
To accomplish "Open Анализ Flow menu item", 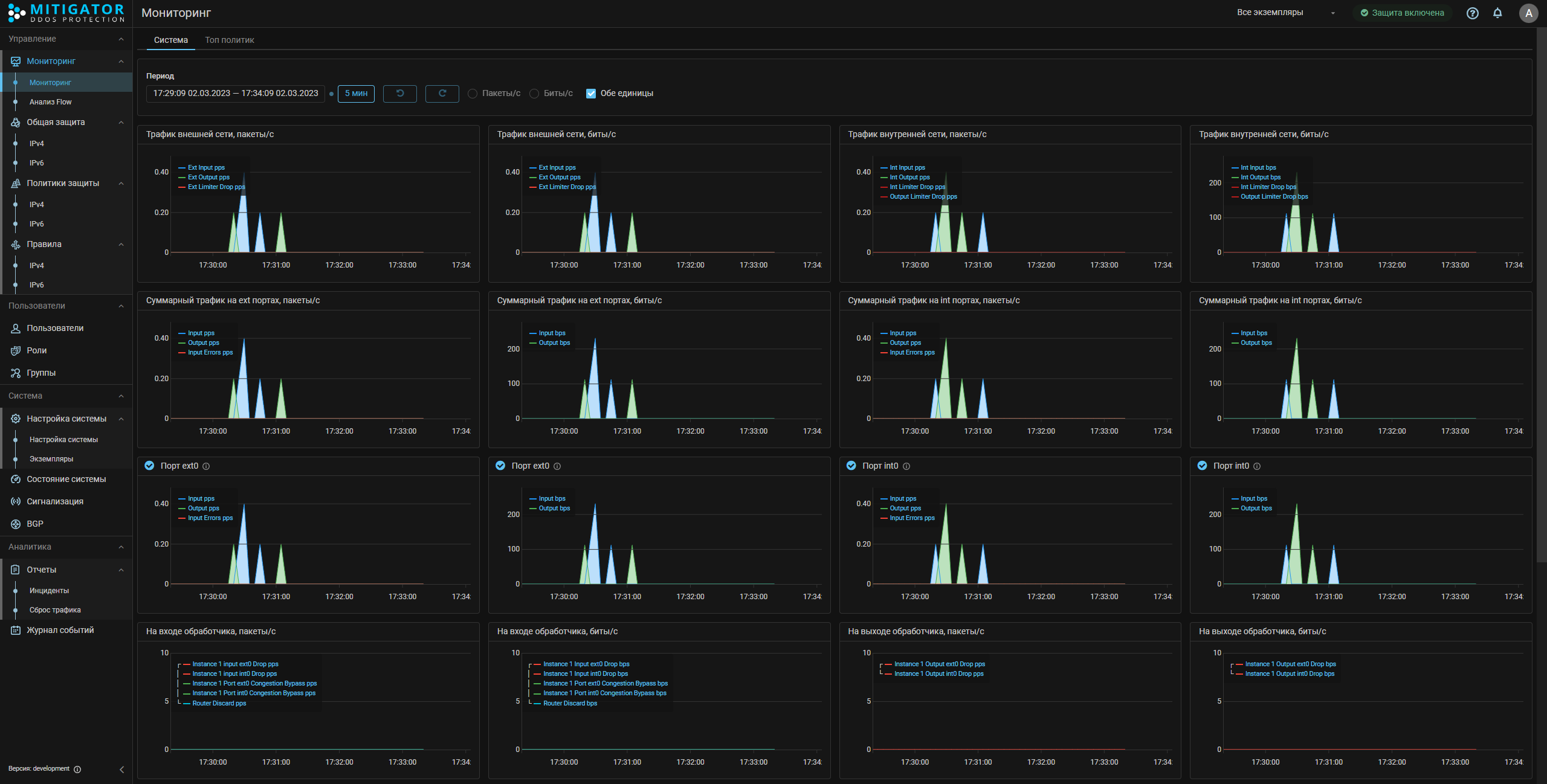I will coord(50,102).
